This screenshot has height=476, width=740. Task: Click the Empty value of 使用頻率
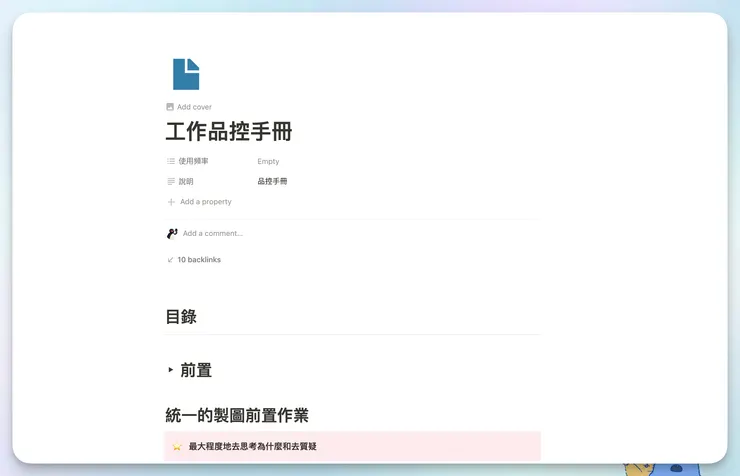click(268, 161)
